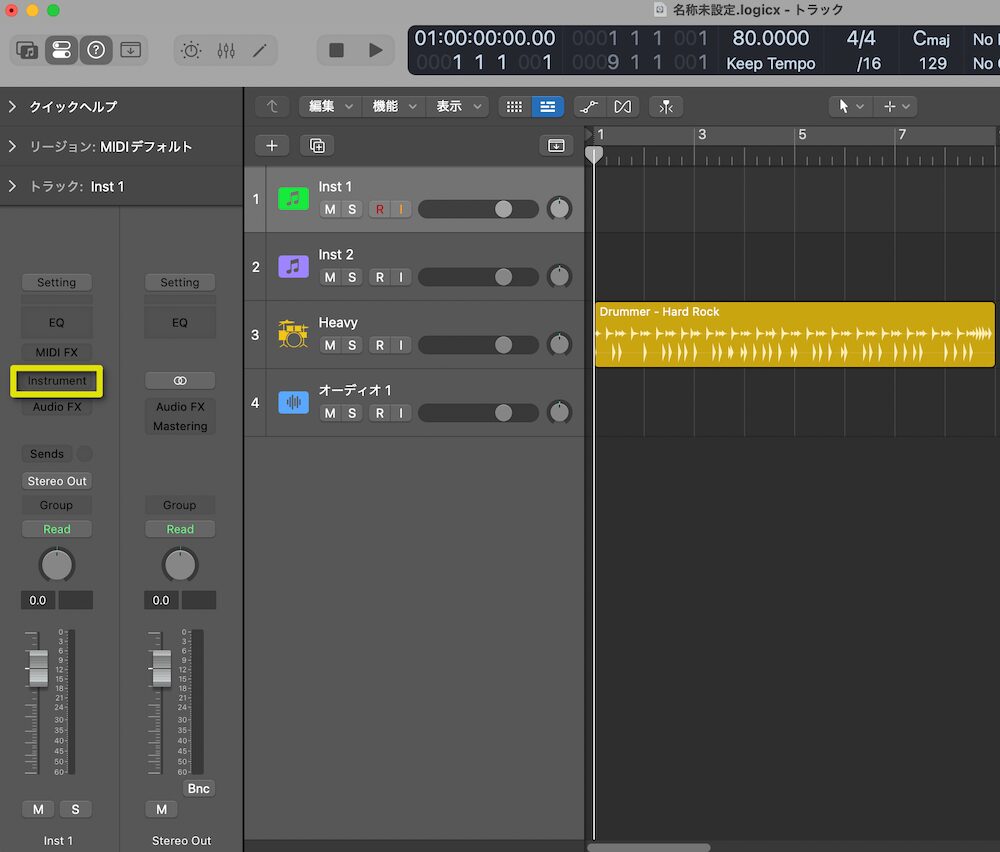Click the Inst 1 track volume slider

coord(478,209)
